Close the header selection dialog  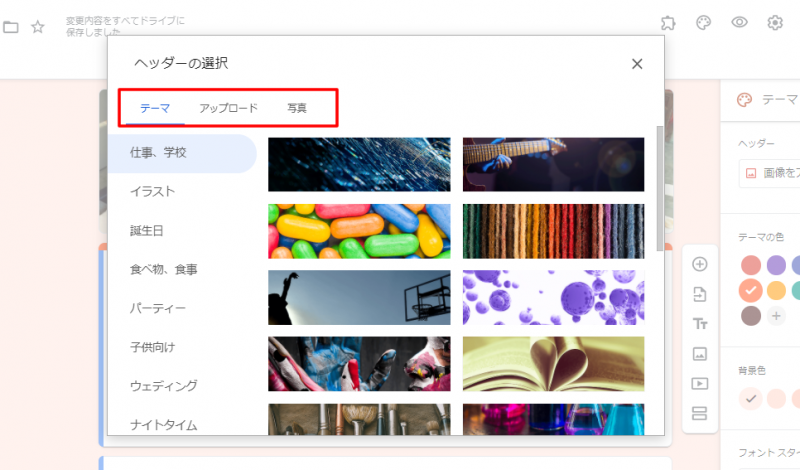(x=637, y=64)
